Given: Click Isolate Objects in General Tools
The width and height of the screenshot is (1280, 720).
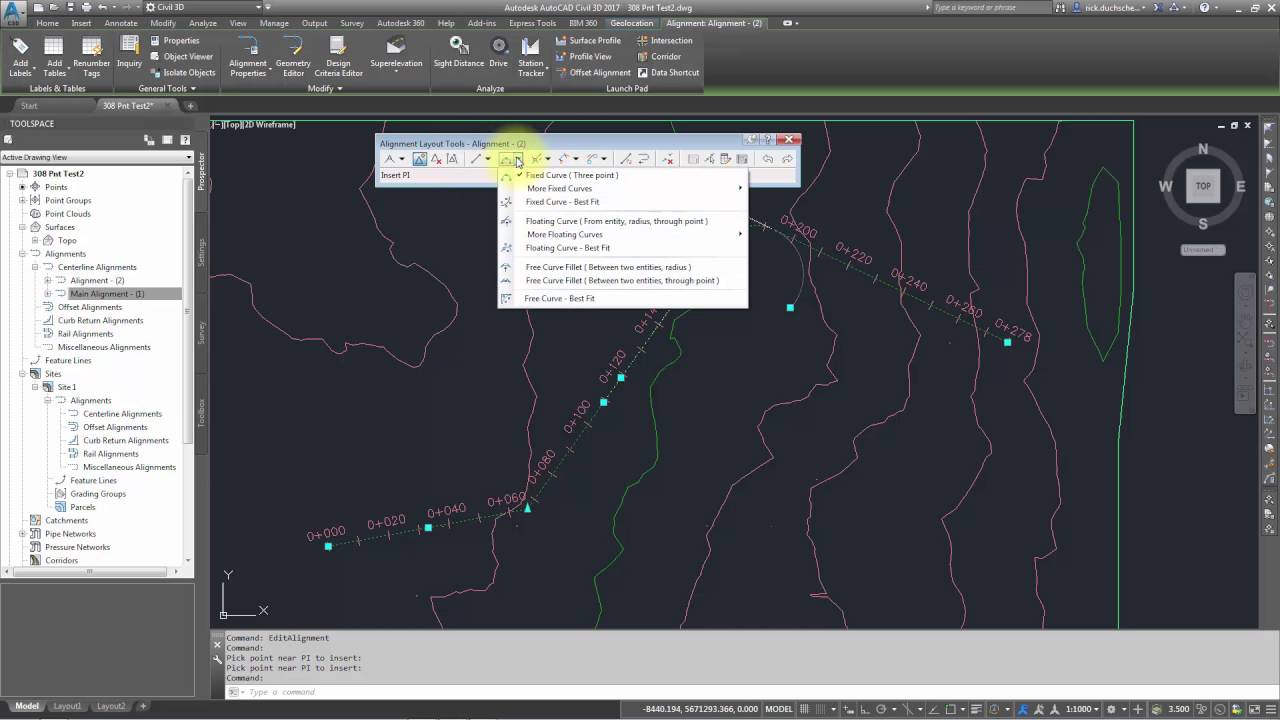Looking at the screenshot, I should tap(182, 73).
